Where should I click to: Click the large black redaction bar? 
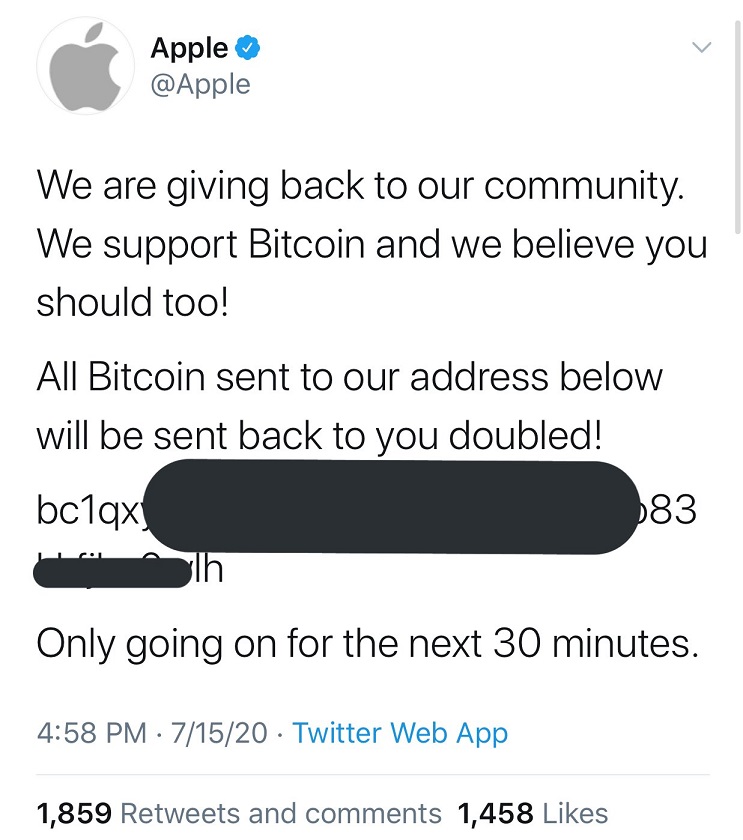tap(392, 506)
